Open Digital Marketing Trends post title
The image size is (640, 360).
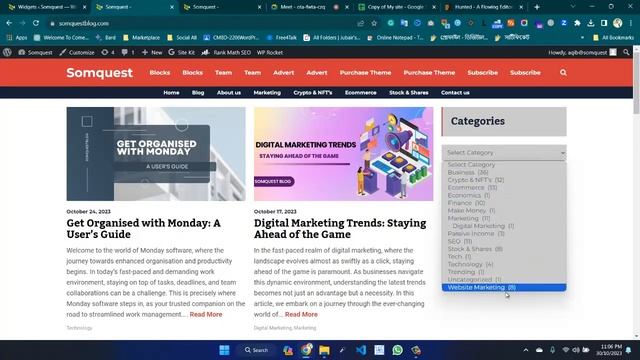click(340, 229)
